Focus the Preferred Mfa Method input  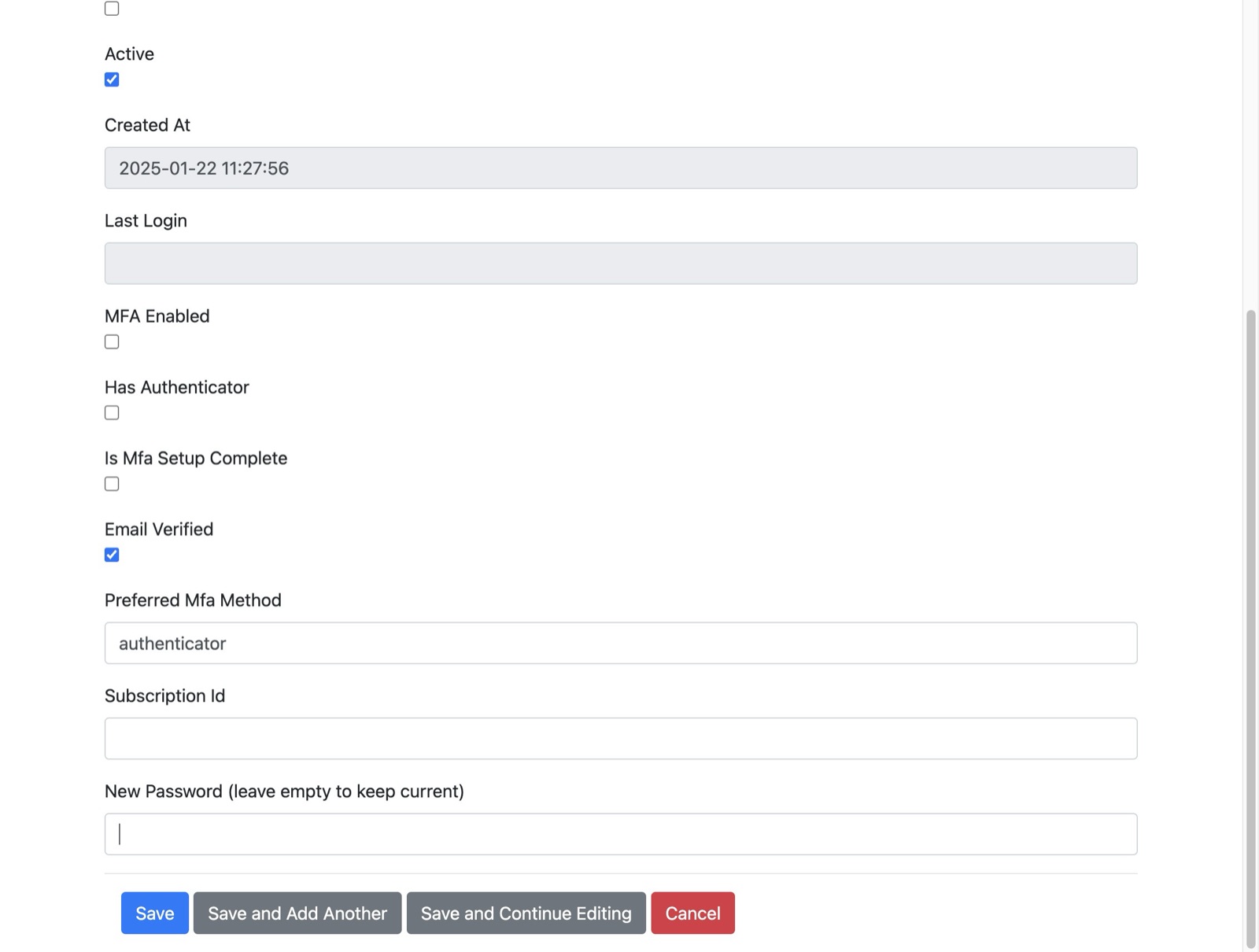[x=621, y=643]
